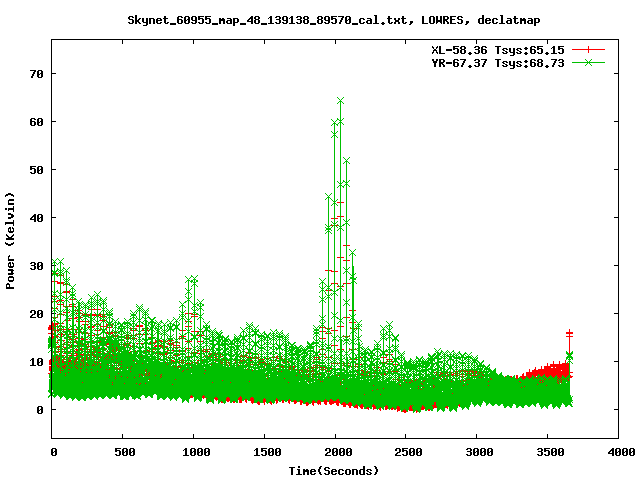This screenshot has width=640, height=480.
Task: Click the y-axis tick label 10
Action: (34, 362)
